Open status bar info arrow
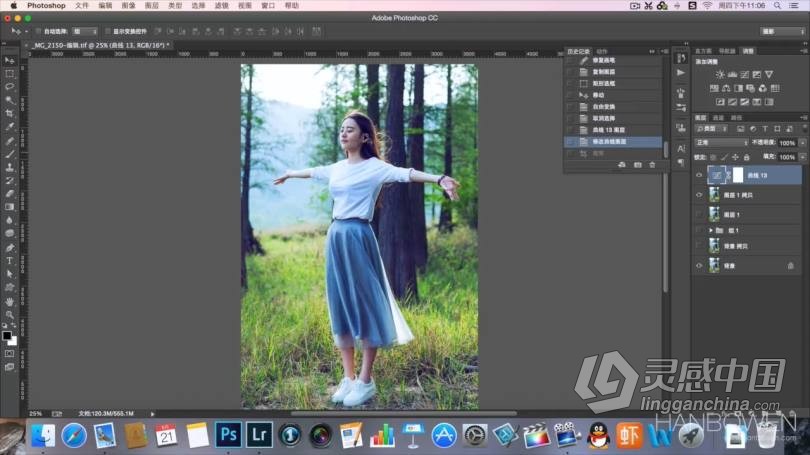This screenshot has height=455, width=810. 152,414
